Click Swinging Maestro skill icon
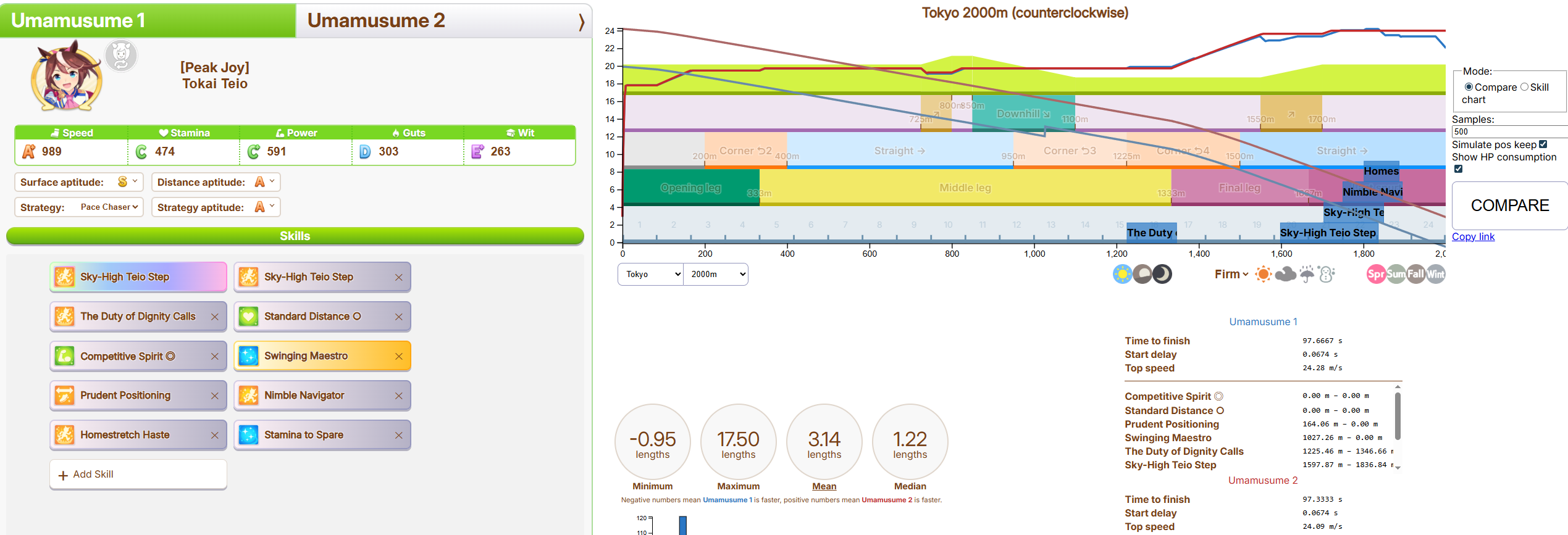Image resolution: width=1568 pixels, height=535 pixels. [x=249, y=356]
